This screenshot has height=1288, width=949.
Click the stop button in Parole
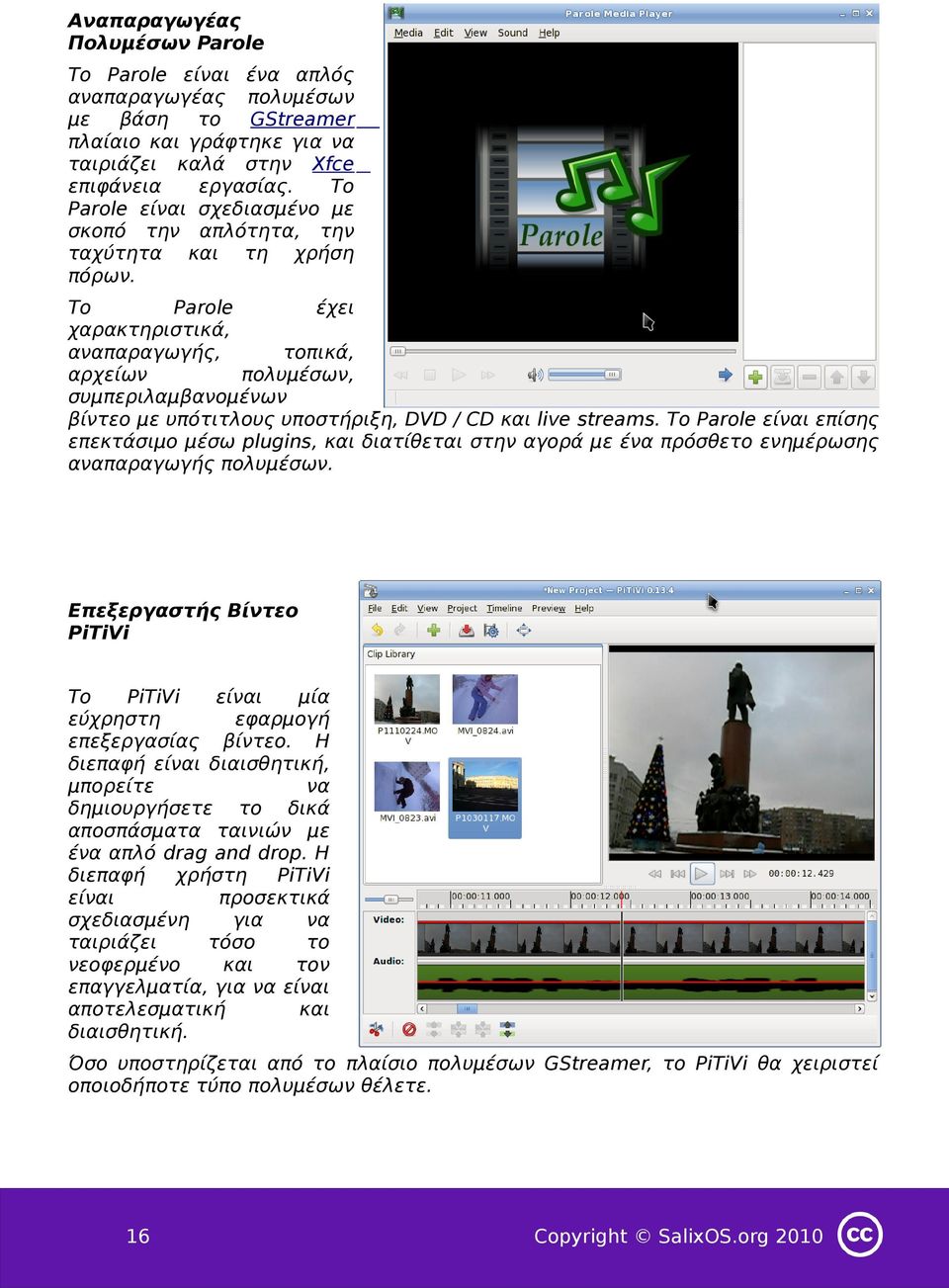click(x=430, y=376)
